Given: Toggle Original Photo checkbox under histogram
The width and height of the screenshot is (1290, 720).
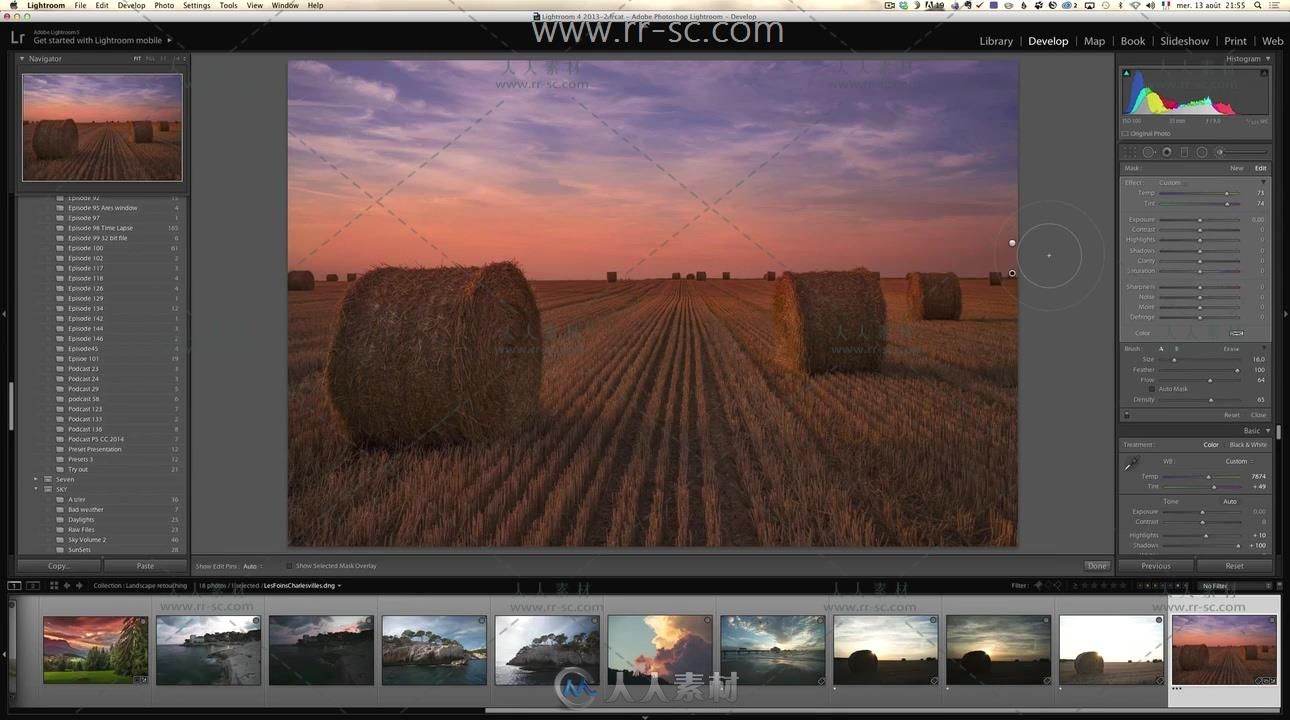Looking at the screenshot, I should click(1125, 133).
